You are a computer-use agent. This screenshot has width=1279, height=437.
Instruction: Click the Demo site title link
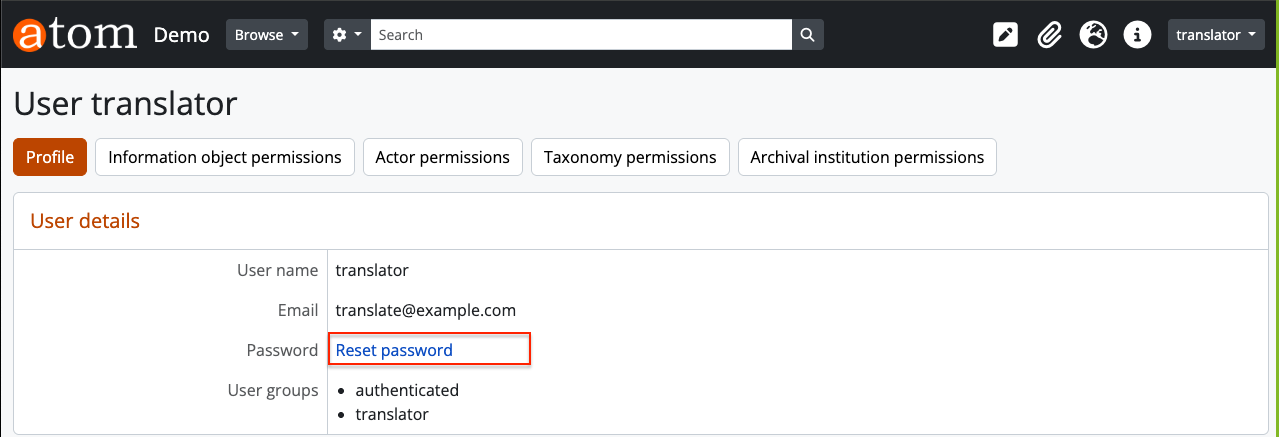point(181,35)
